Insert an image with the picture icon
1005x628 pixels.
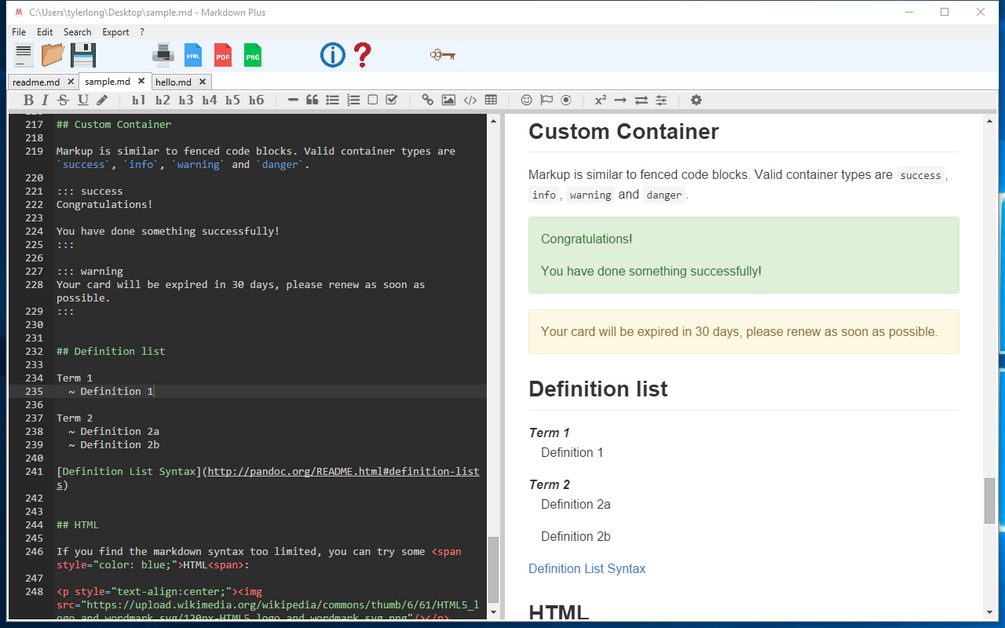(449, 100)
